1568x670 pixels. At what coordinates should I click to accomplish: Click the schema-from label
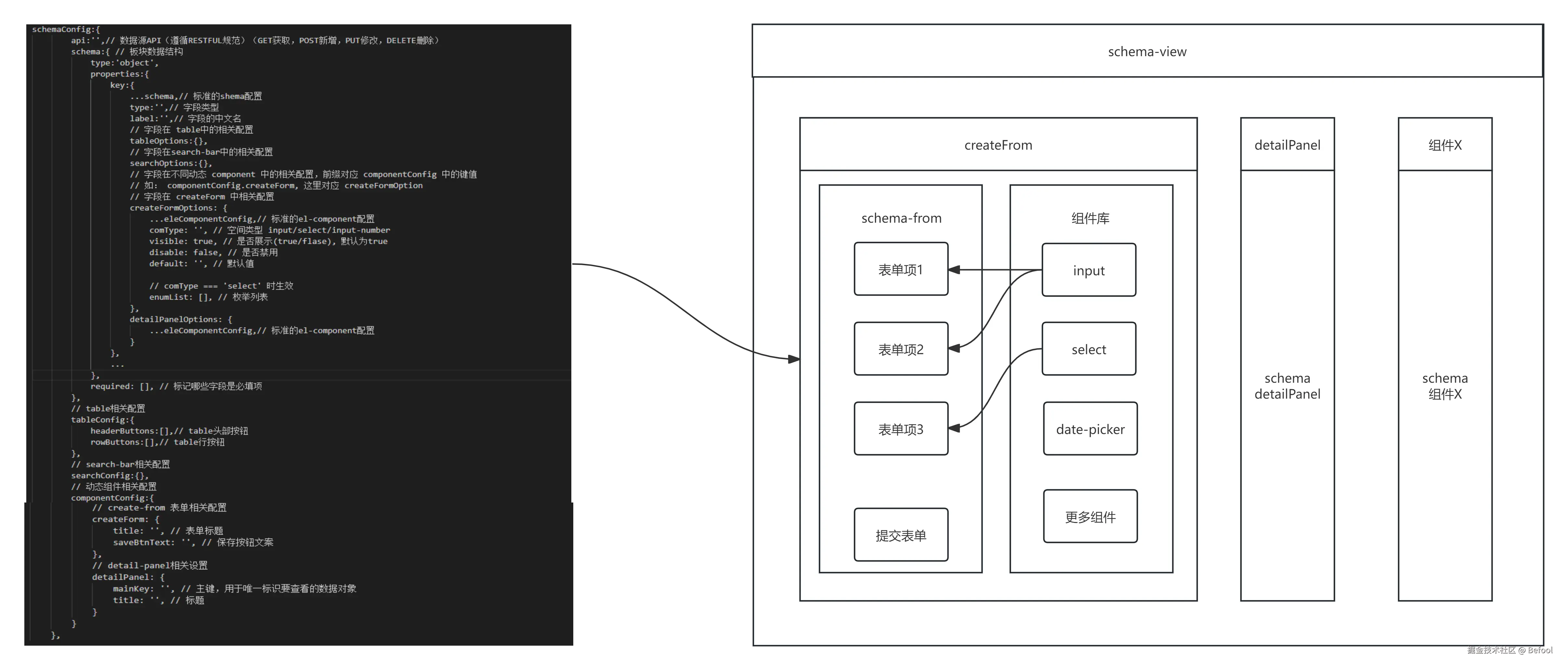click(x=901, y=218)
